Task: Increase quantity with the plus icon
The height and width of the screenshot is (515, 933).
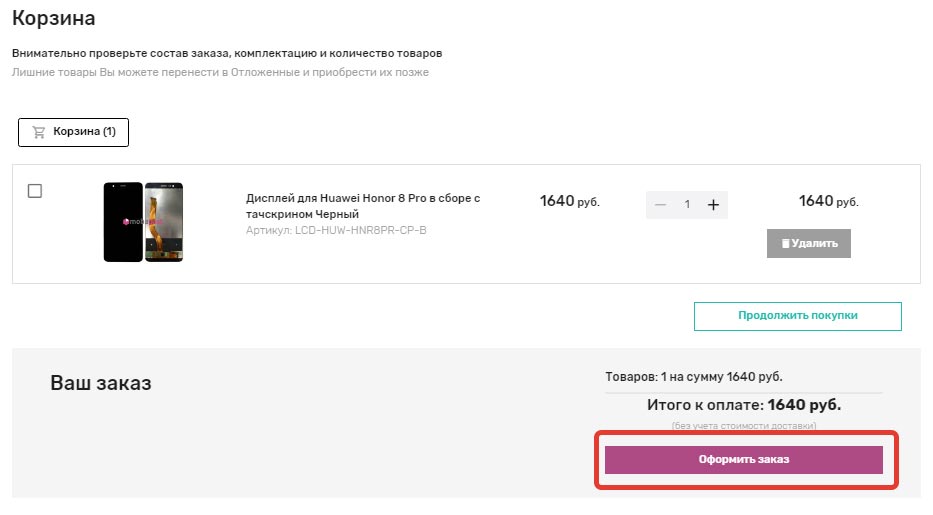Action: point(713,205)
